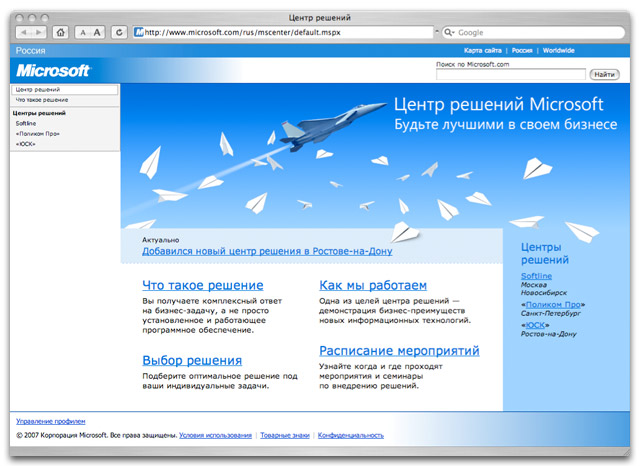The image size is (640, 466).
Task: Select Центр решений in left sidebar menu
Action: pos(38,90)
